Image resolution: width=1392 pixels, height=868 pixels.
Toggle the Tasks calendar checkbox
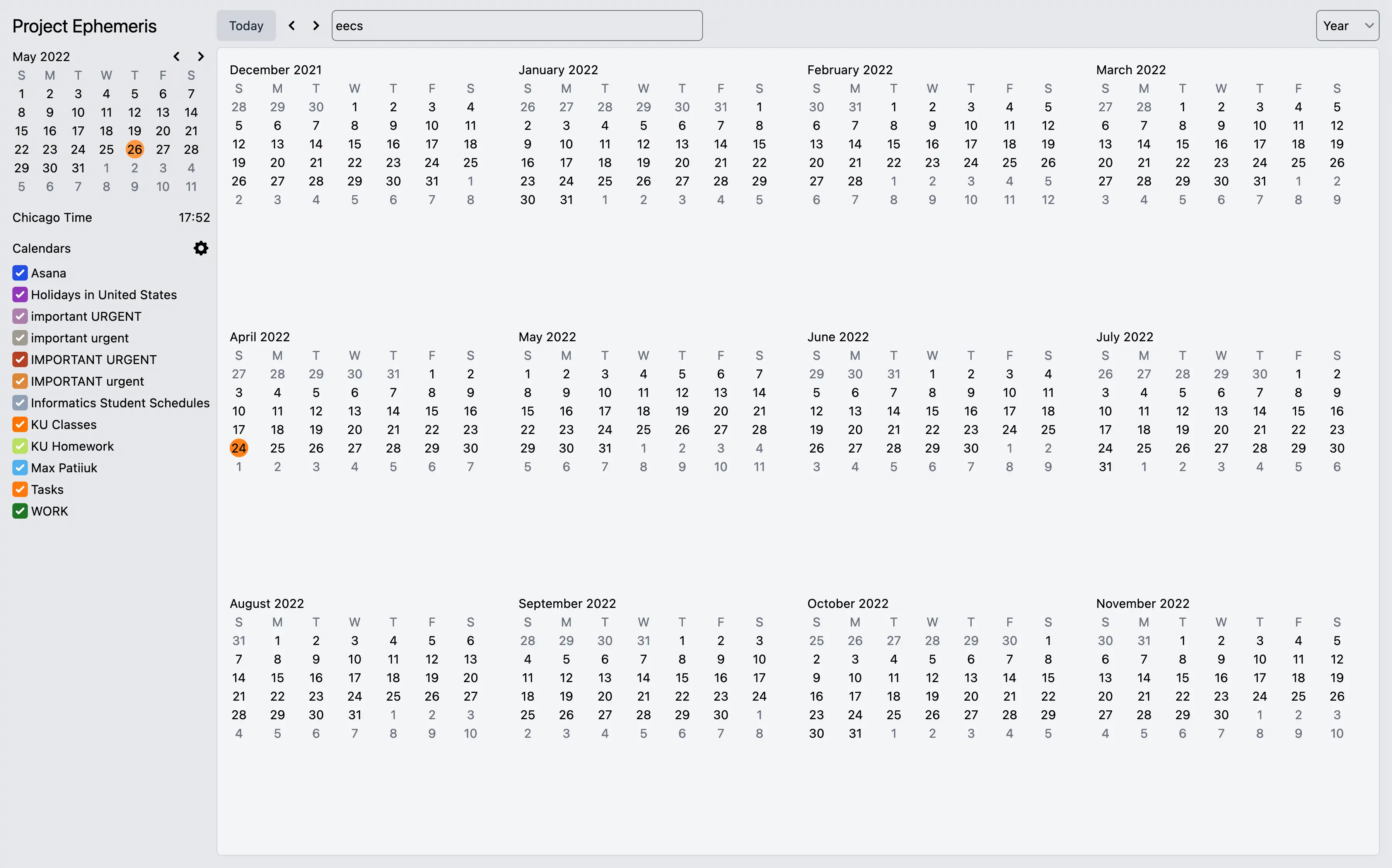(20, 489)
